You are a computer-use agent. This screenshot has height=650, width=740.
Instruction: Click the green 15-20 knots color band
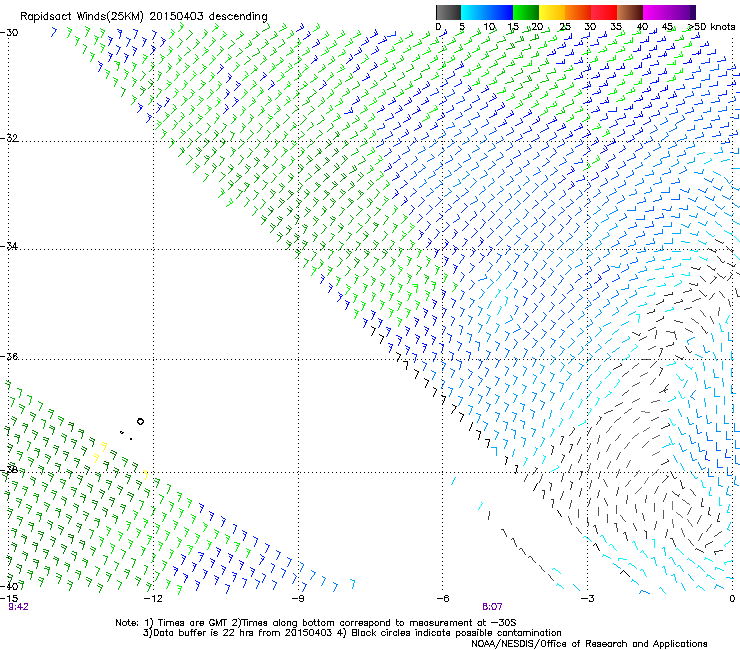tap(526, 12)
